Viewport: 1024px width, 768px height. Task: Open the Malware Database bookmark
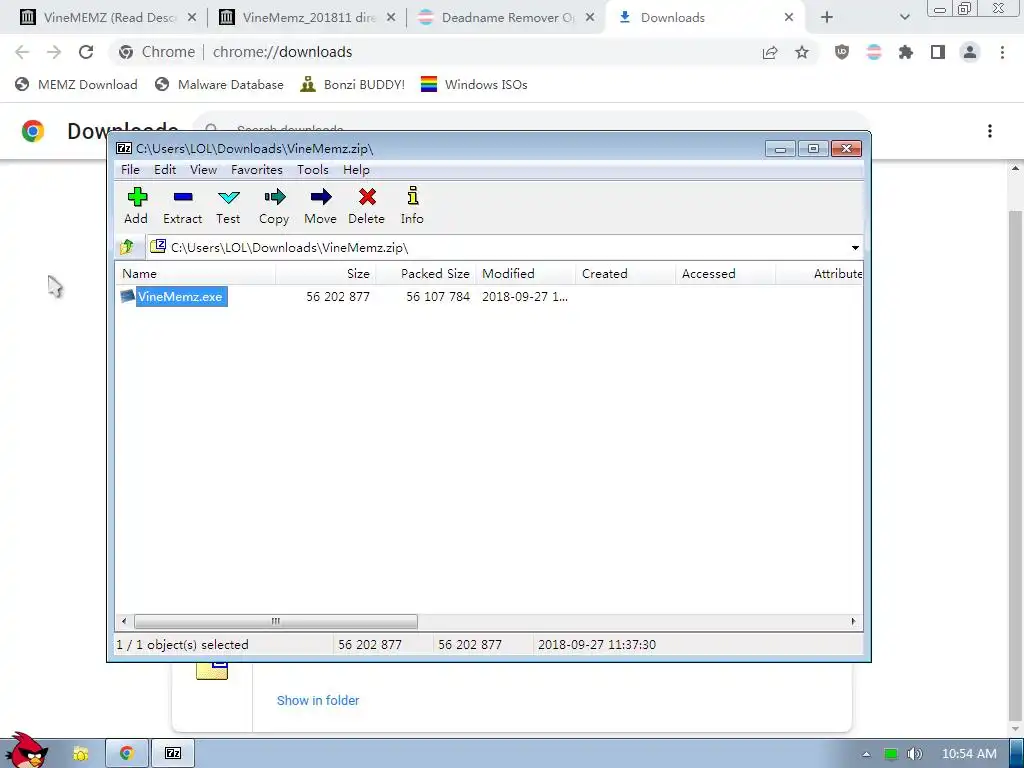tap(219, 85)
